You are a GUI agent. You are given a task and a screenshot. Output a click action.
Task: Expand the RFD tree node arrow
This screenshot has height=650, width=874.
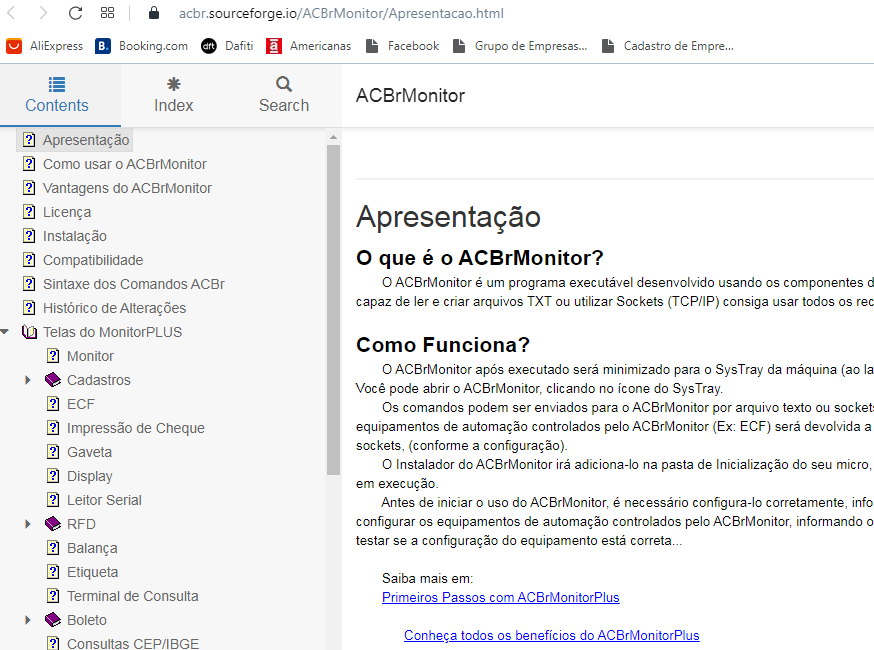[28, 524]
